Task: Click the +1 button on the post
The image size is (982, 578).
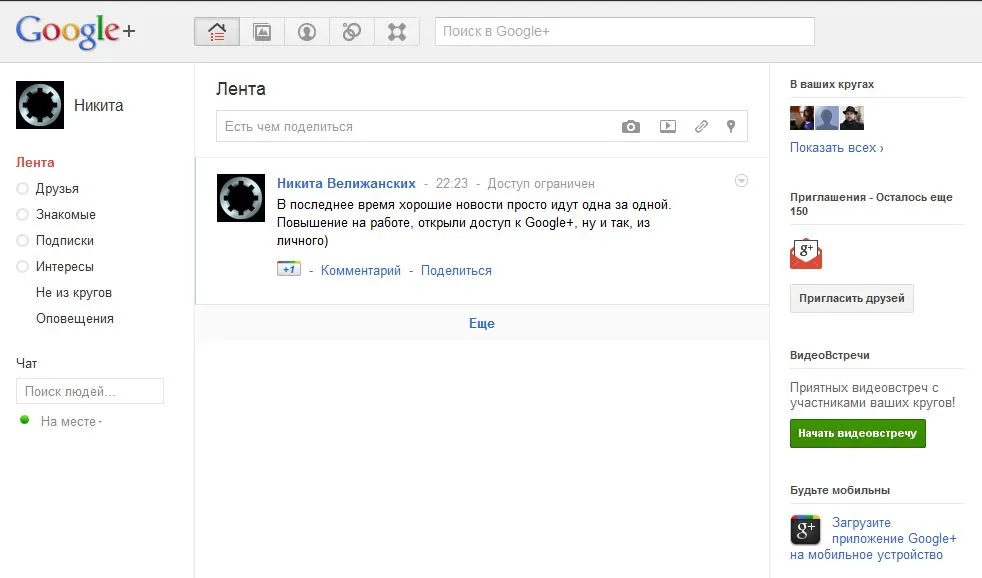Action: [x=289, y=269]
